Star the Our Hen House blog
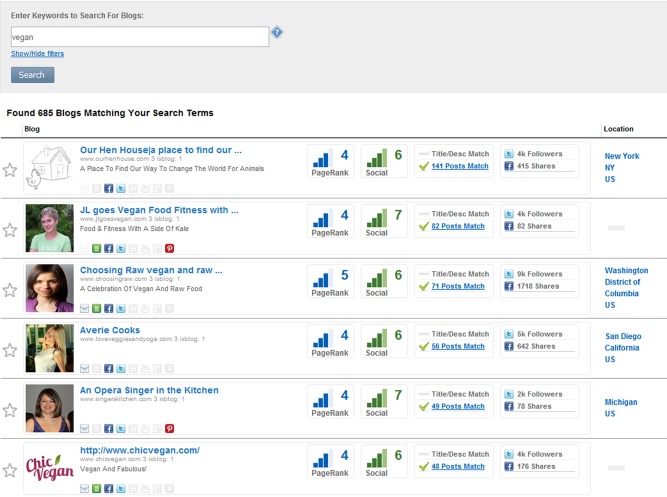The width and height of the screenshot is (667, 497). click(10, 170)
